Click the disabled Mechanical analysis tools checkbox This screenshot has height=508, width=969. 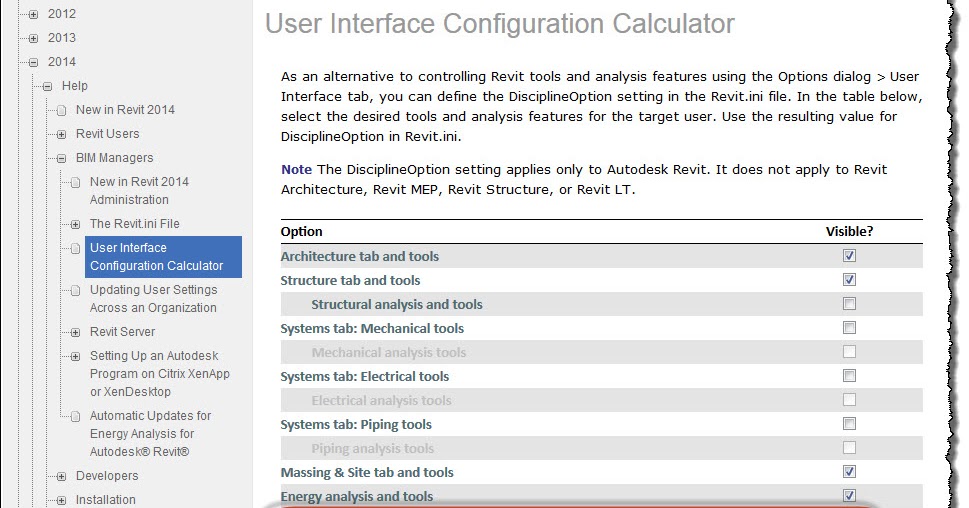(x=849, y=352)
